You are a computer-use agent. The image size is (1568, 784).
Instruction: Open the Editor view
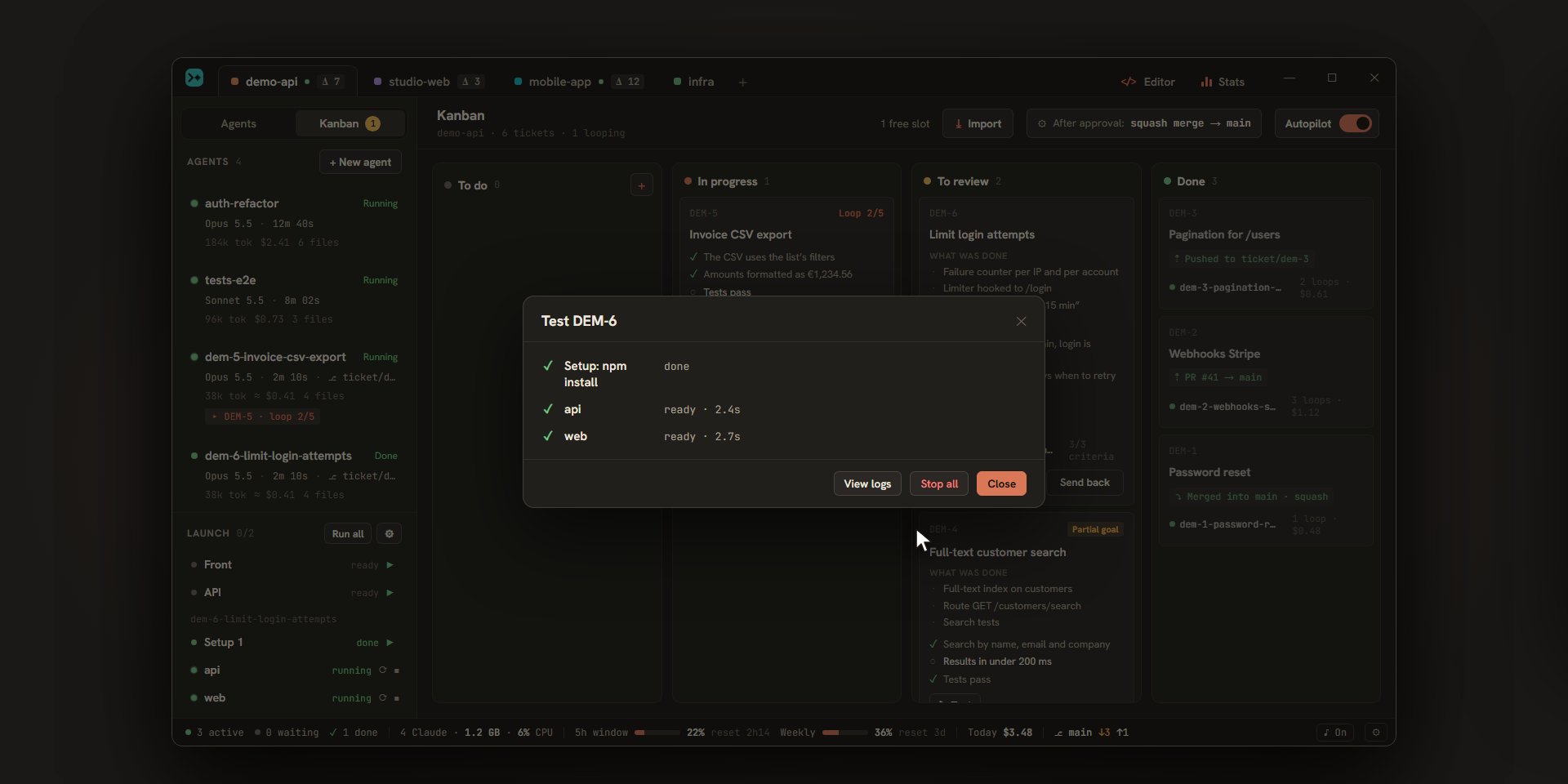(1148, 82)
